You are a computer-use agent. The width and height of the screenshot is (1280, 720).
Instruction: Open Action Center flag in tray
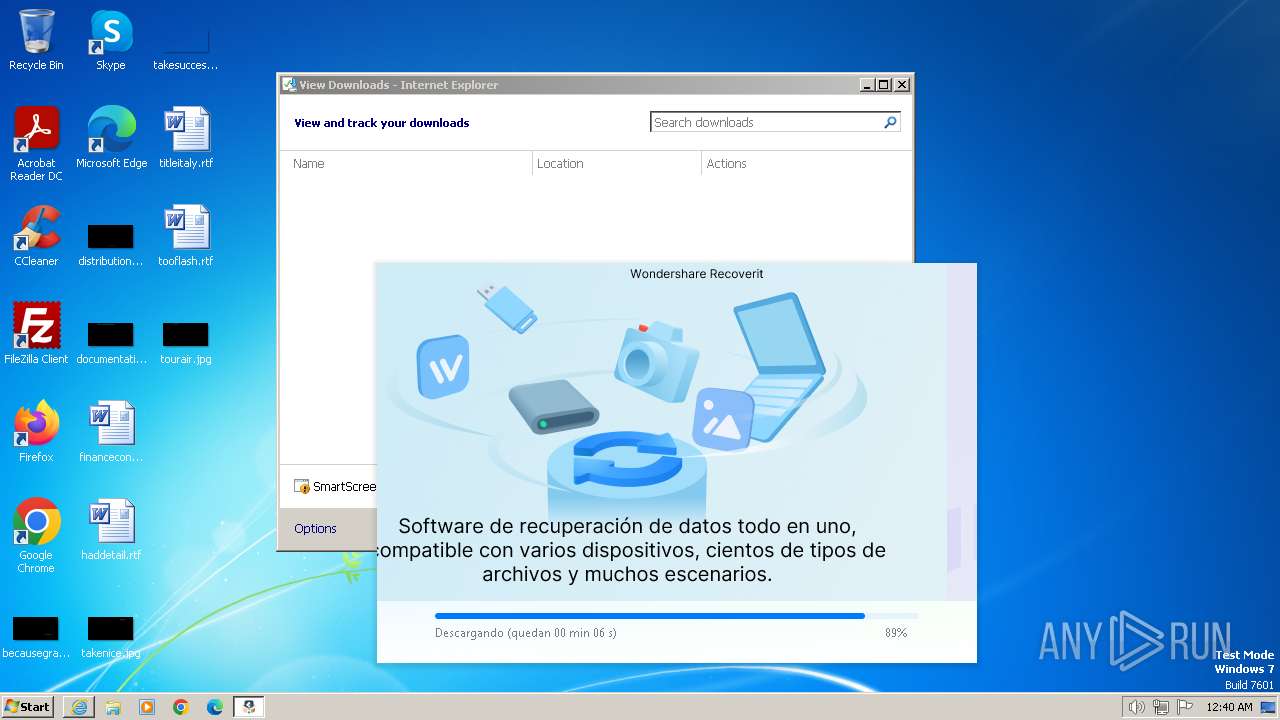pyautogui.click(x=1185, y=707)
